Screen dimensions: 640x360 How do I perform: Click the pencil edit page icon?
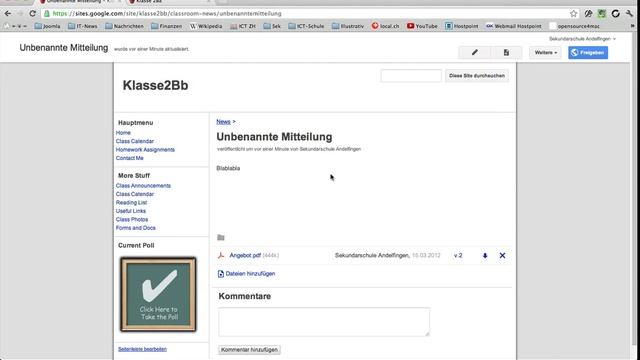(x=474, y=53)
